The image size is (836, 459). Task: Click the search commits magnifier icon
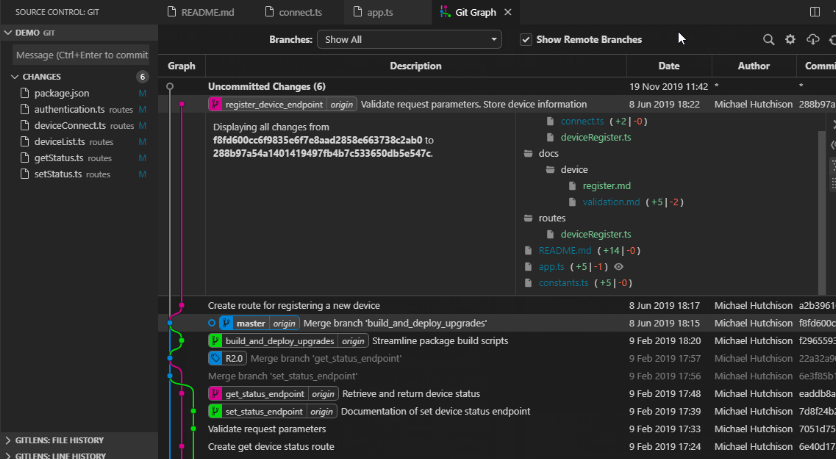click(x=768, y=40)
